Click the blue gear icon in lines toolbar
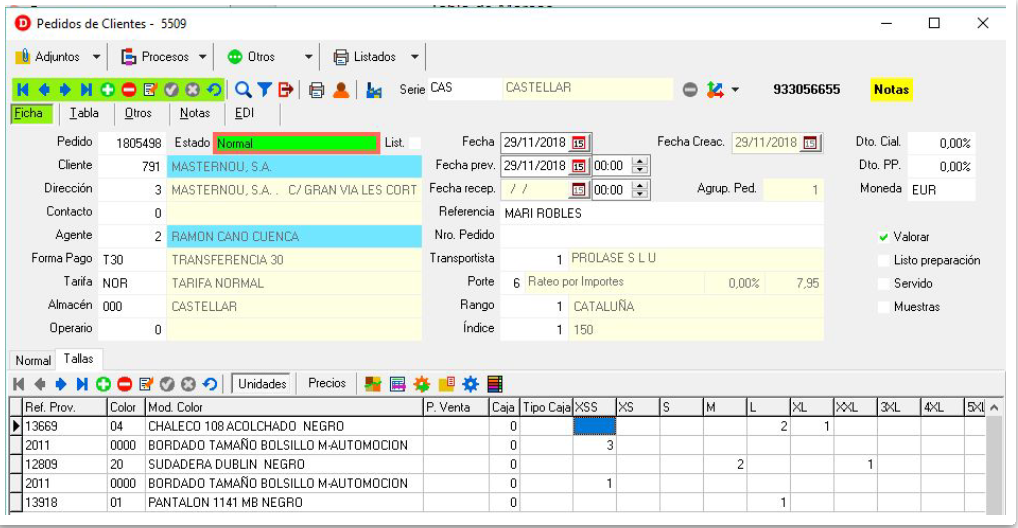This screenshot has width=1018, height=528. point(471,384)
